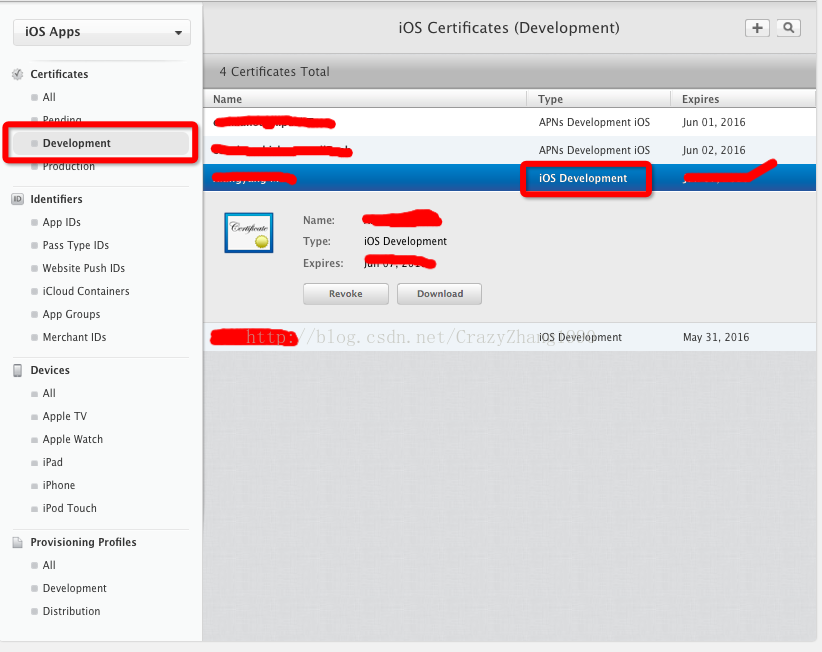This screenshot has width=822, height=652.
Task: Click the Provisioning Profiles icon
Action: click(x=17, y=542)
